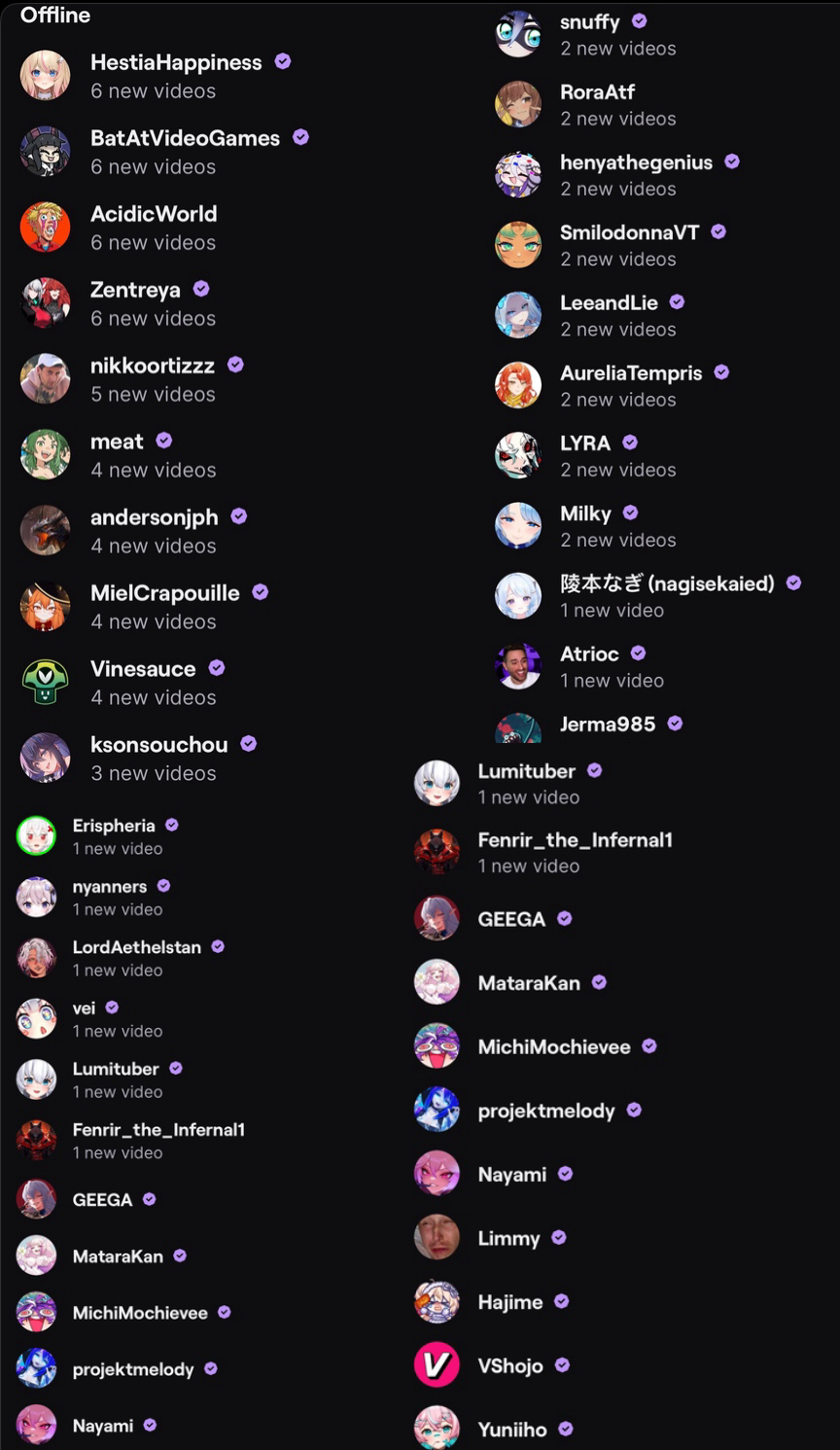Open the snuffy channel name
Screen dimensions: 840x1450
[589, 21]
